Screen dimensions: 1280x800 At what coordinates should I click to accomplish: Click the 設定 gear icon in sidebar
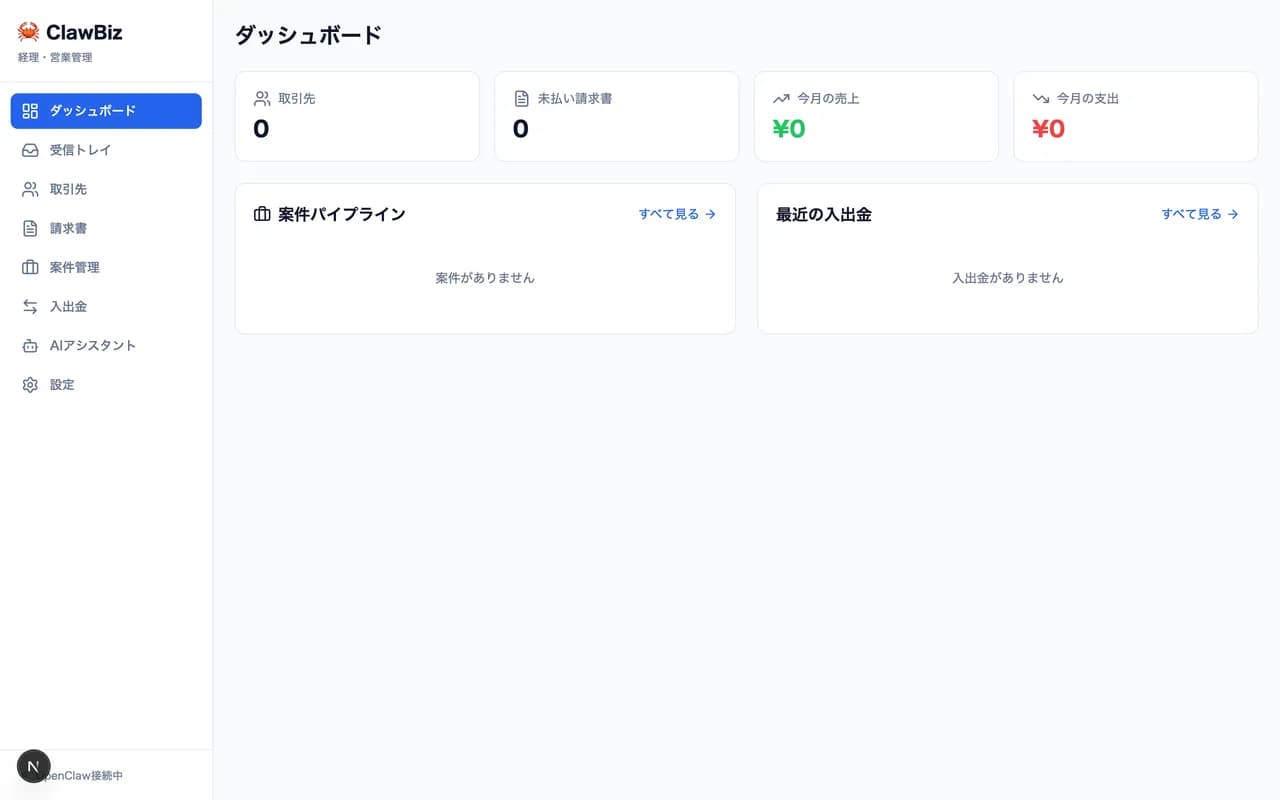(x=30, y=384)
